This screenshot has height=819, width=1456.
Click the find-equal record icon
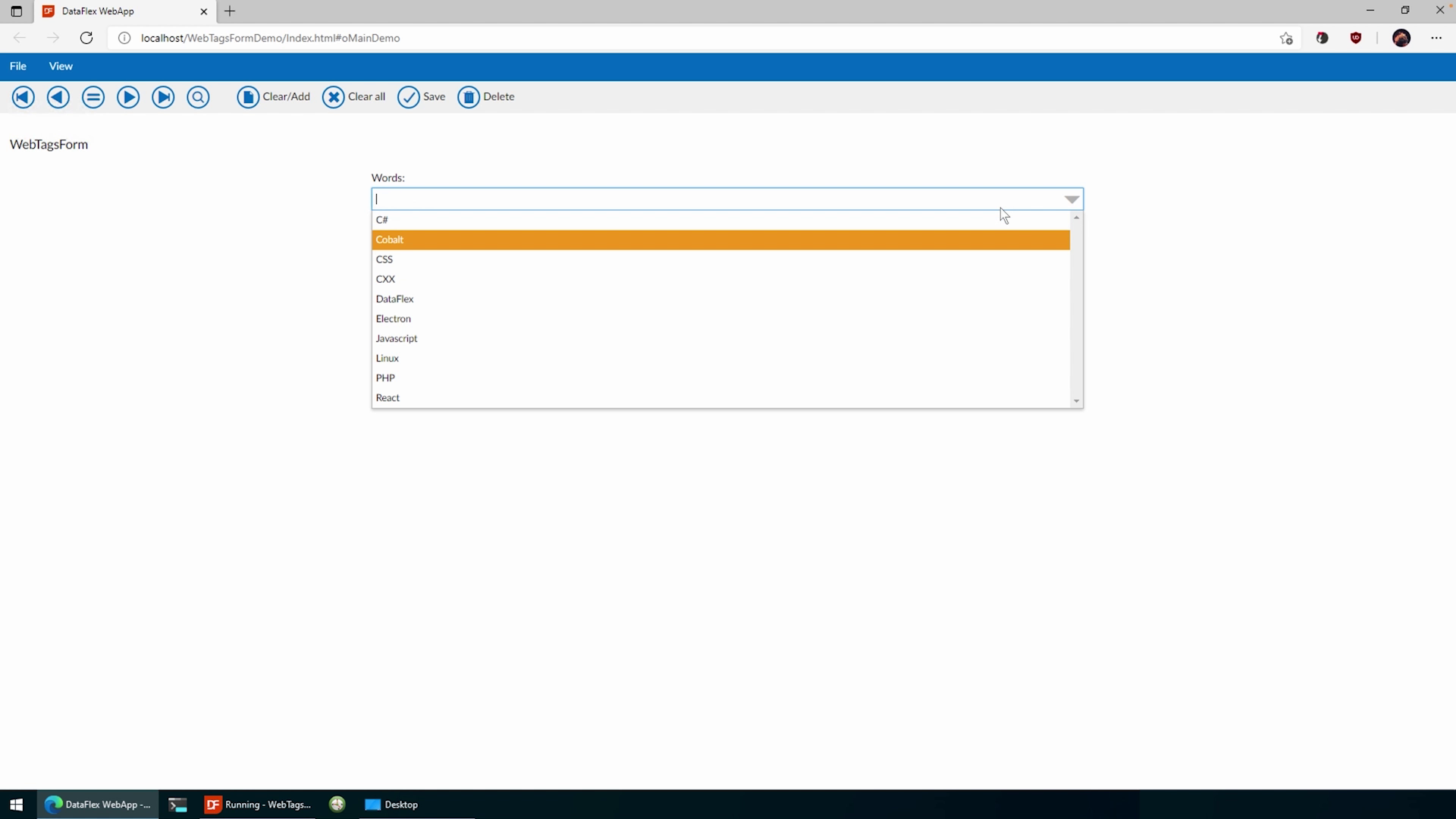pos(93,97)
